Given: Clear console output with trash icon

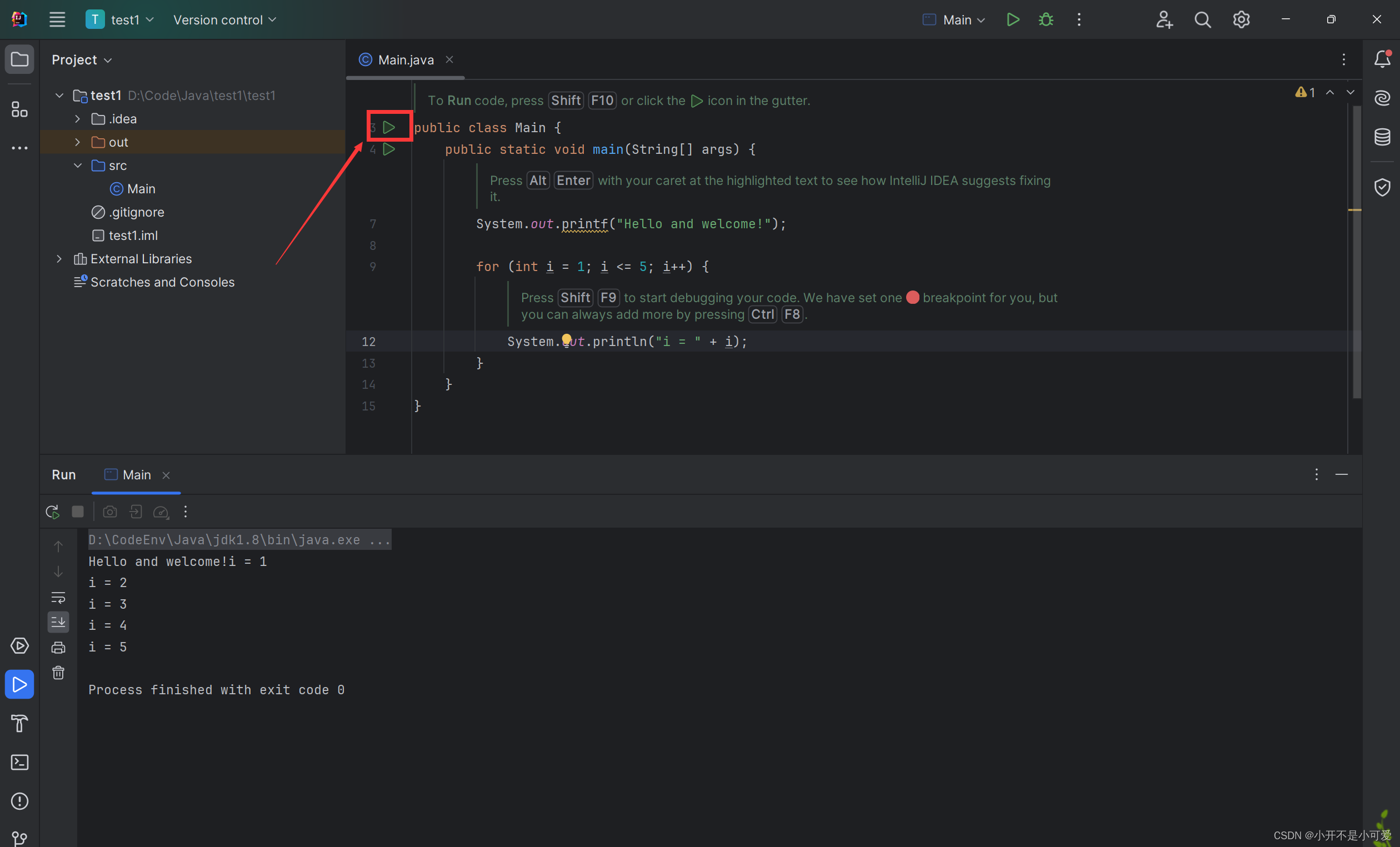Looking at the screenshot, I should (x=58, y=673).
